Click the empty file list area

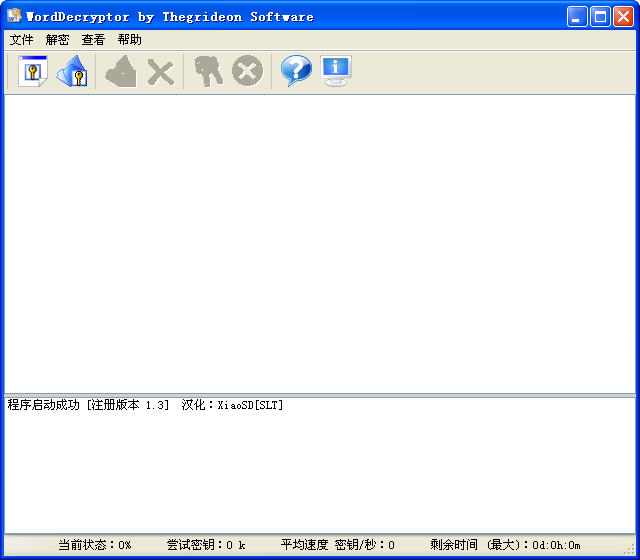(x=320, y=244)
